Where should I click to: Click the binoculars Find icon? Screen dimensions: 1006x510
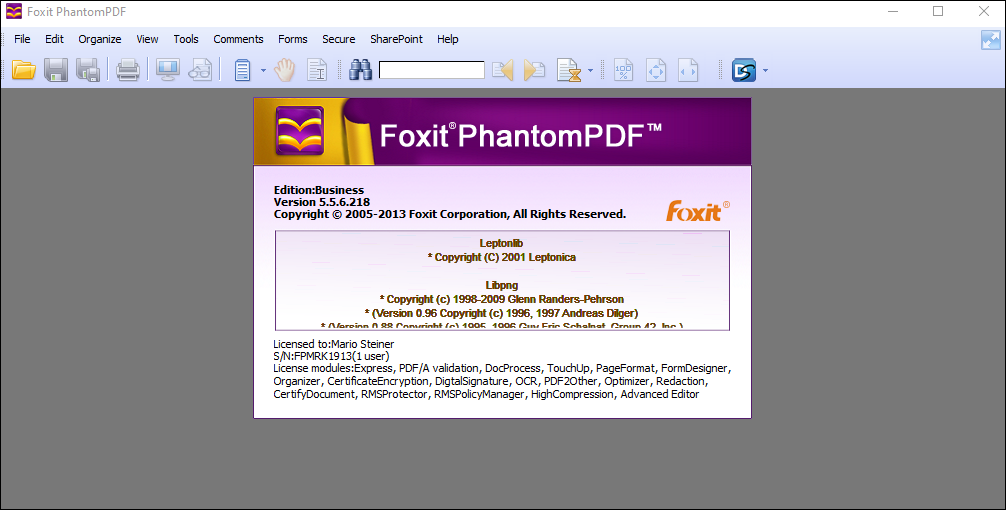(x=360, y=70)
